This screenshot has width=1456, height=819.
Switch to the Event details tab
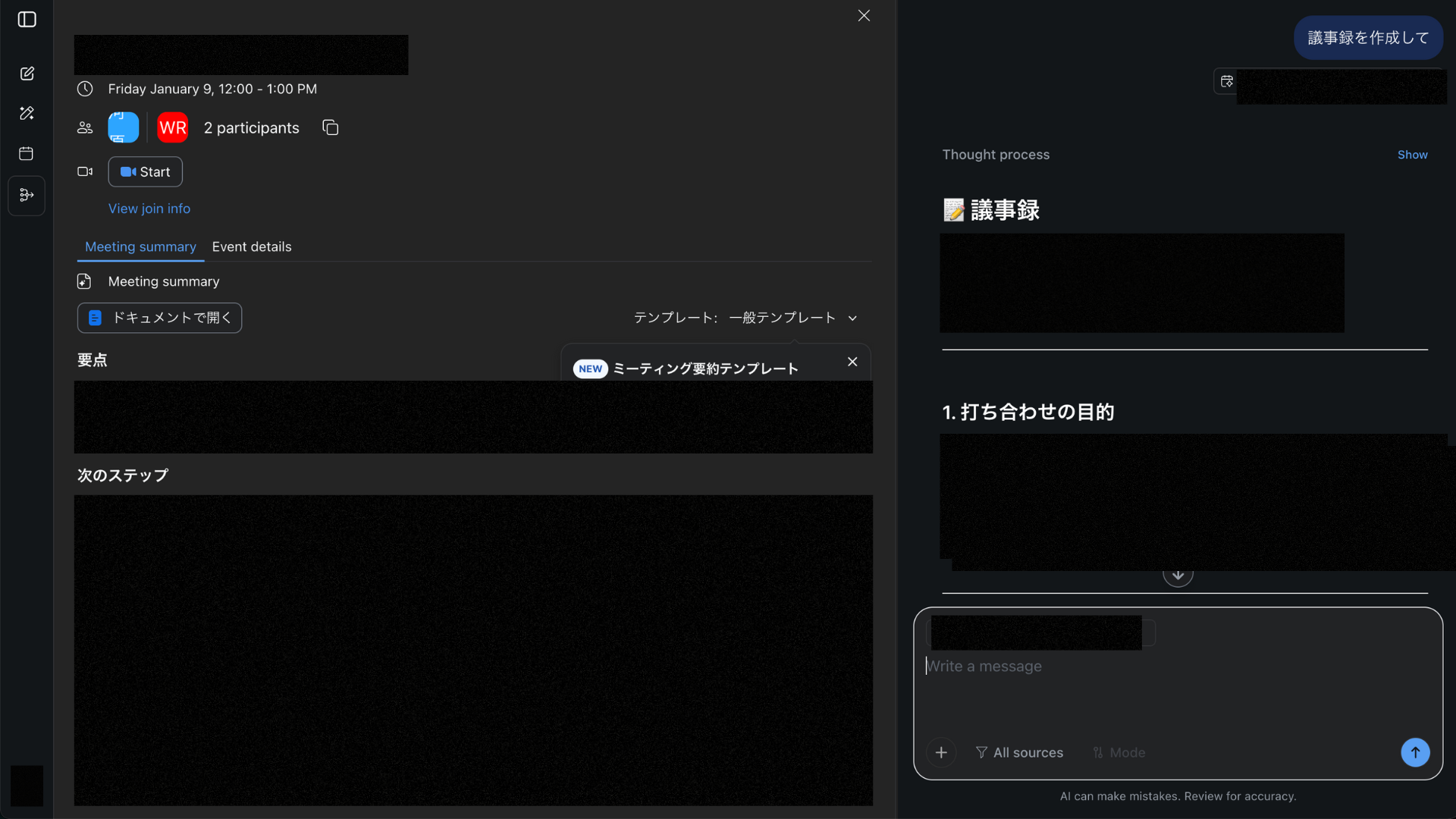(x=252, y=246)
